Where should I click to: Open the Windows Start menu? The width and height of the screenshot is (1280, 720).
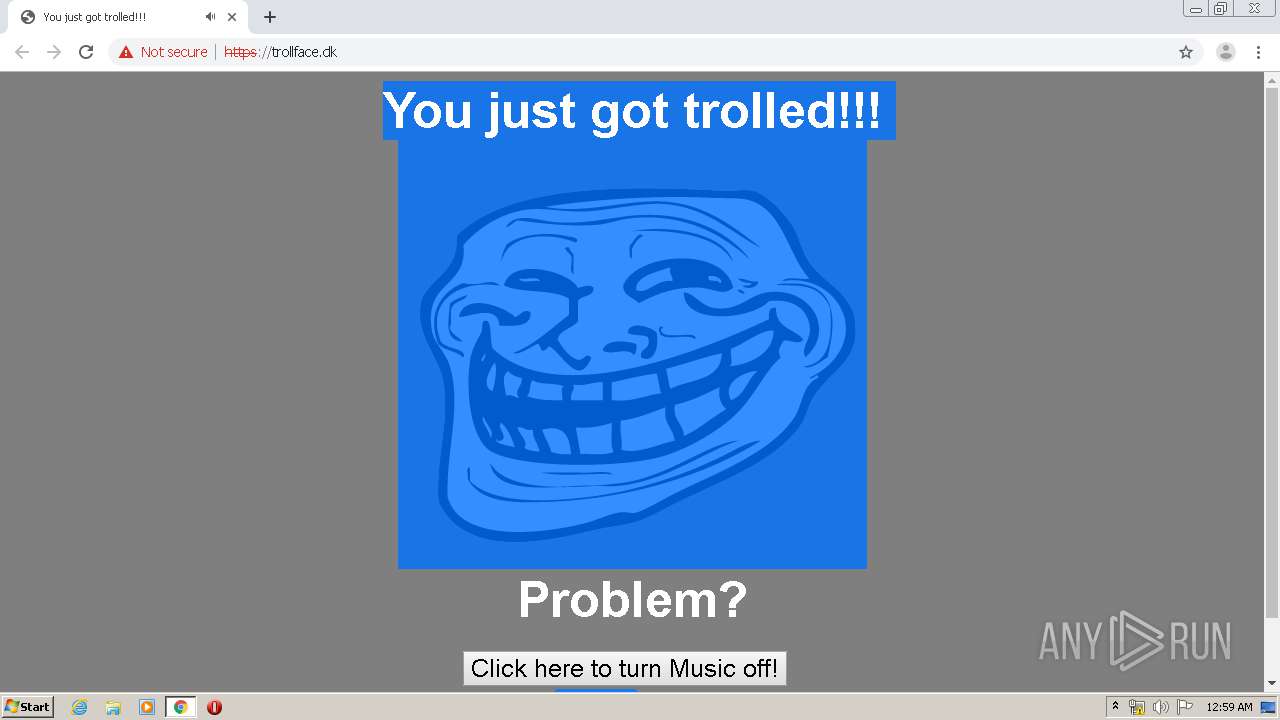(28, 706)
